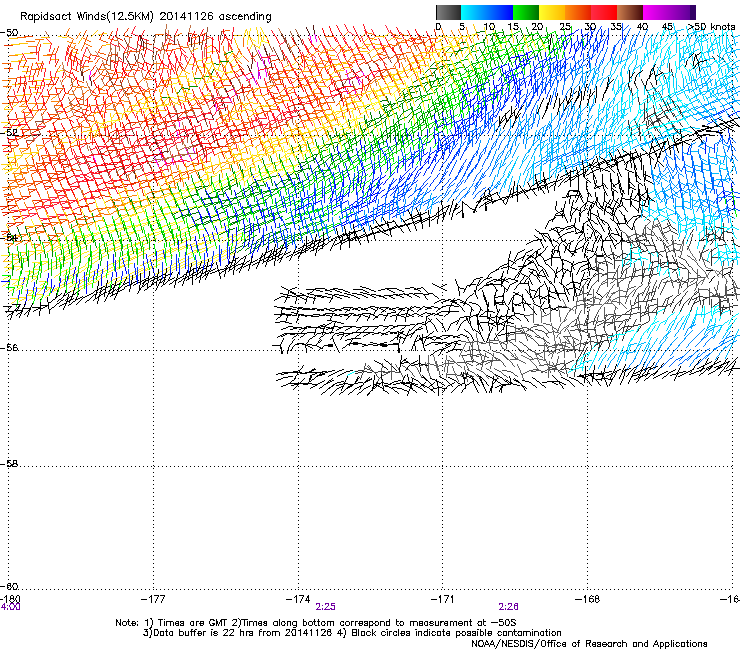Click the 'Data buffer is 22 hrs' note line
The height and width of the screenshot is (650, 740).
(x=352, y=633)
